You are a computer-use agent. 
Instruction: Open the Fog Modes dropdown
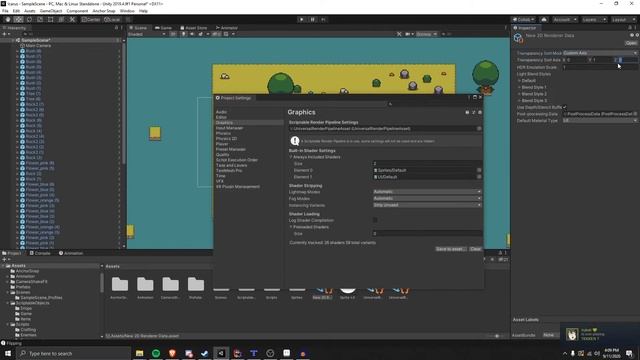point(427,198)
